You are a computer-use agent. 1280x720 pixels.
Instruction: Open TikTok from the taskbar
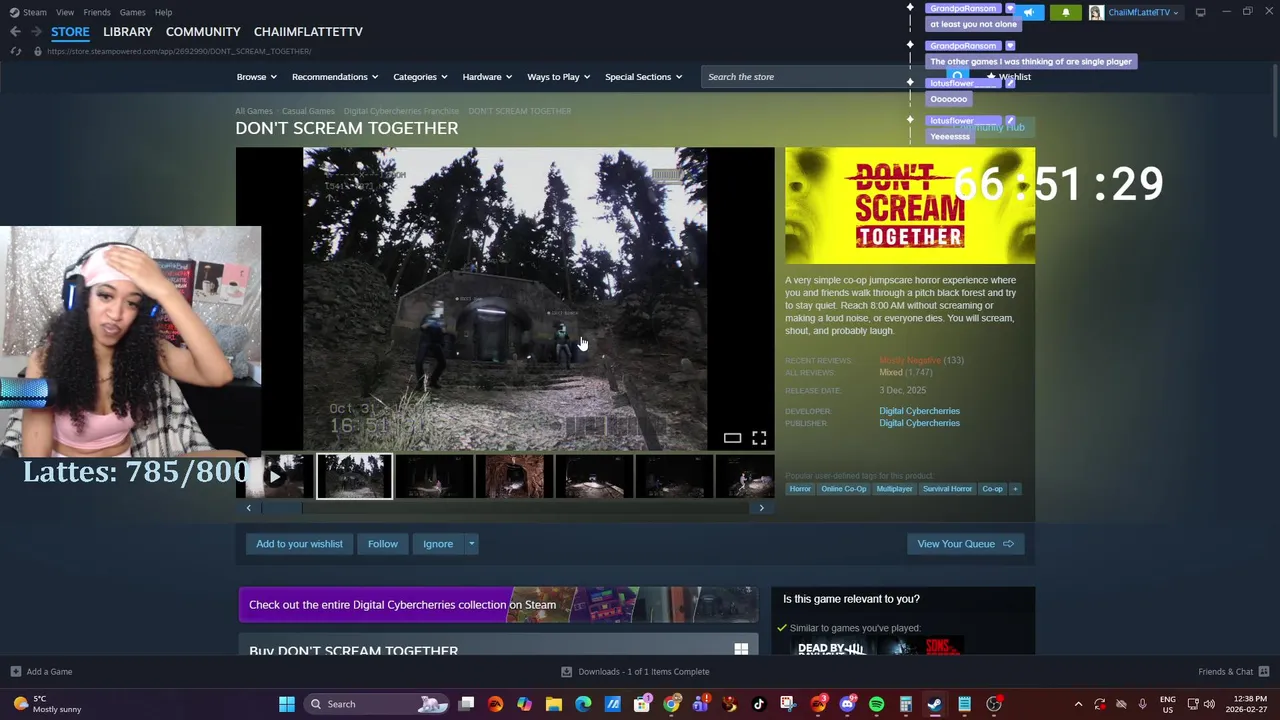759,704
